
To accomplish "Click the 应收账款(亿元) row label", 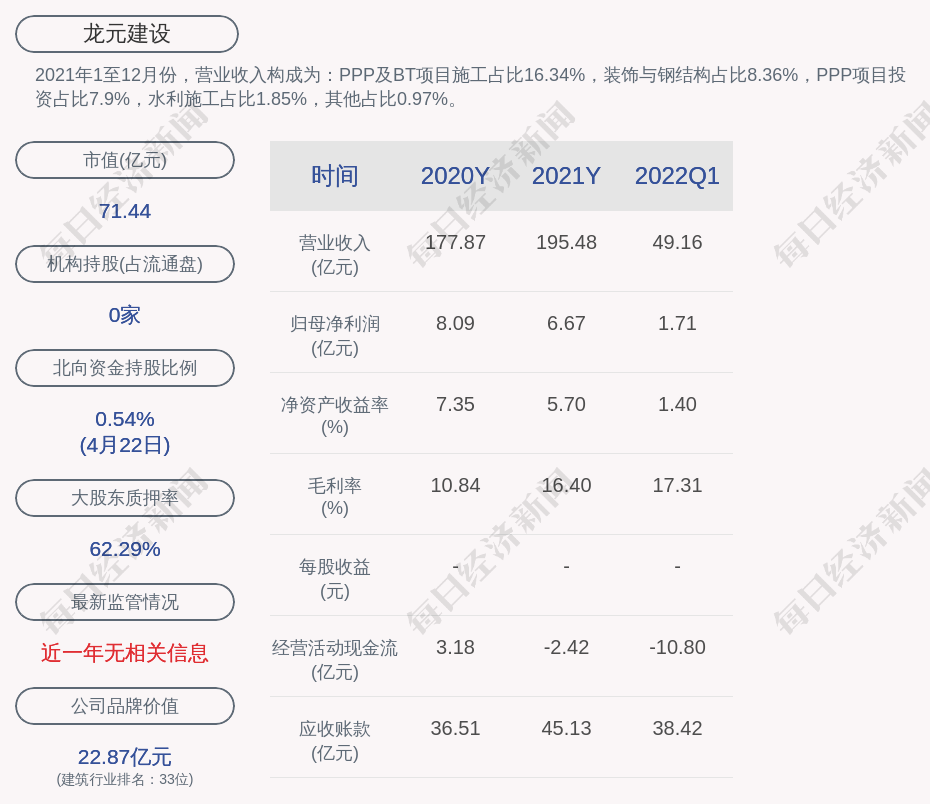I will (x=335, y=741).
